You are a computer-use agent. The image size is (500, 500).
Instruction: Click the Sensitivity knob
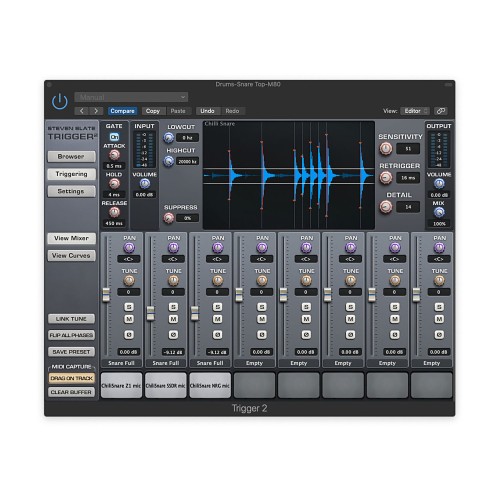coord(386,149)
